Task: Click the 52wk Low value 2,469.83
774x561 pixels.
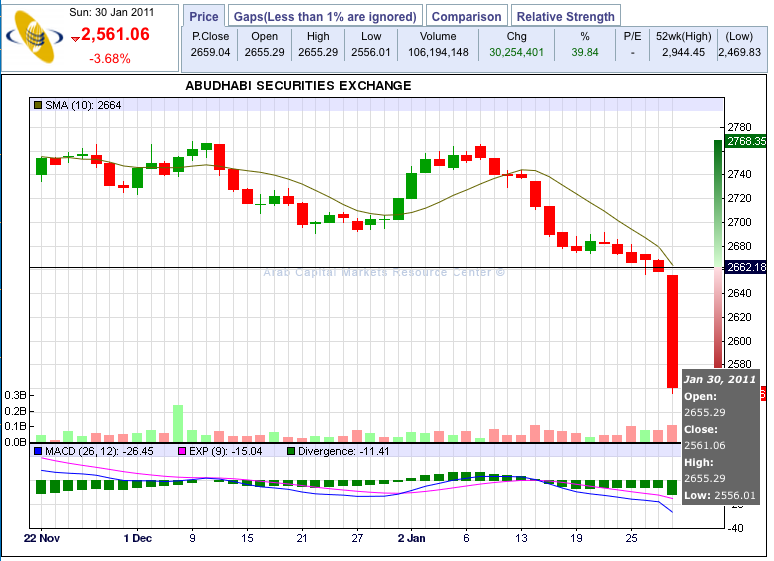Action: coord(740,52)
